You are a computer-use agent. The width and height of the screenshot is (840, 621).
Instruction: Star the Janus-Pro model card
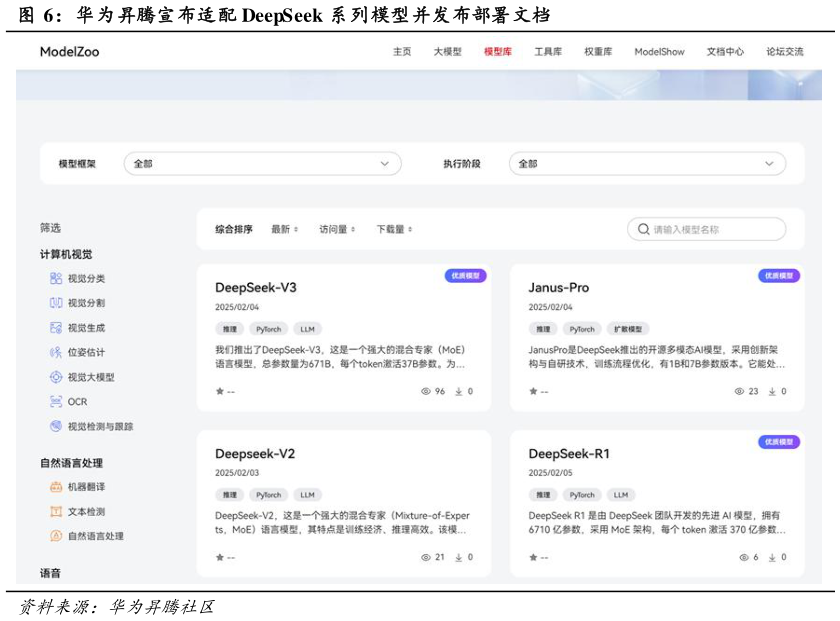coord(531,391)
